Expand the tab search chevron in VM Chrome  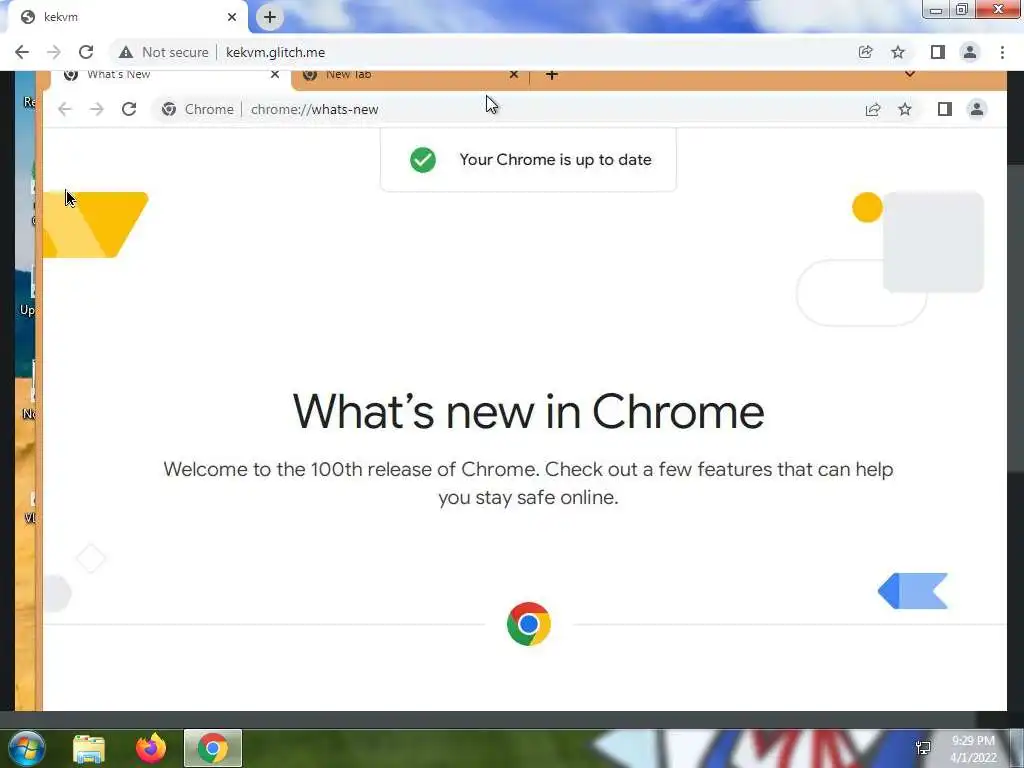point(909,74)
